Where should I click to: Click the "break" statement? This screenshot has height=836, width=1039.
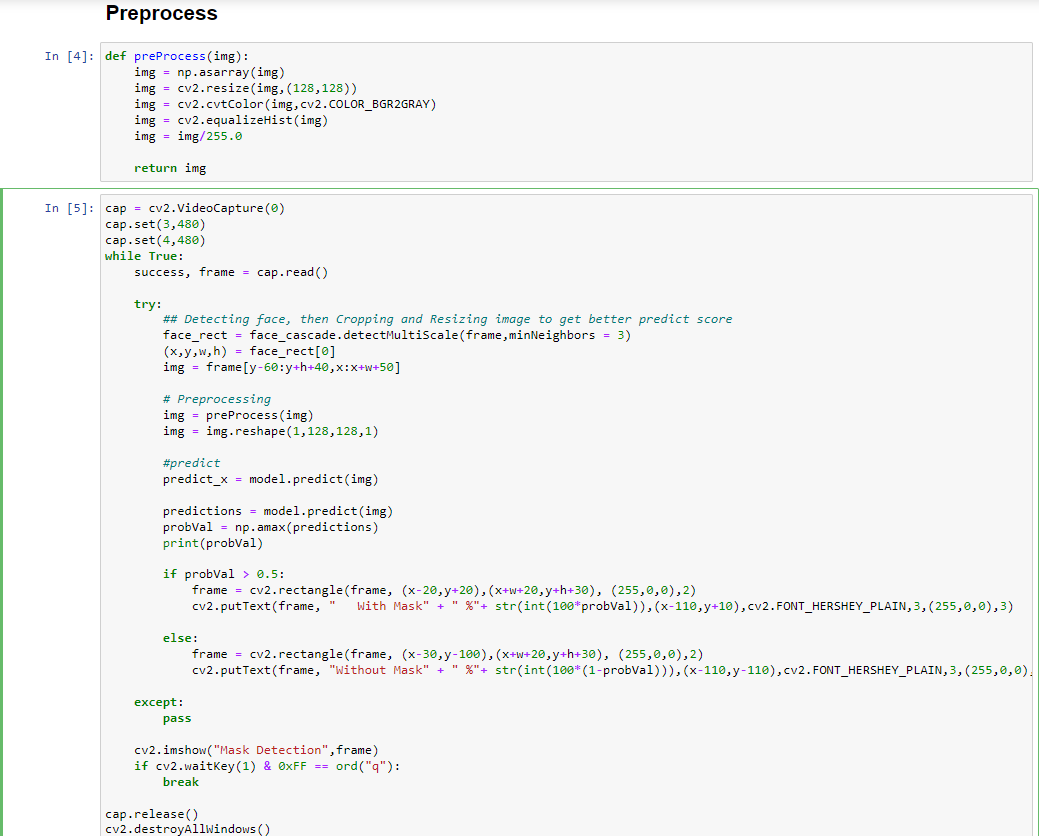click(181, 782)
